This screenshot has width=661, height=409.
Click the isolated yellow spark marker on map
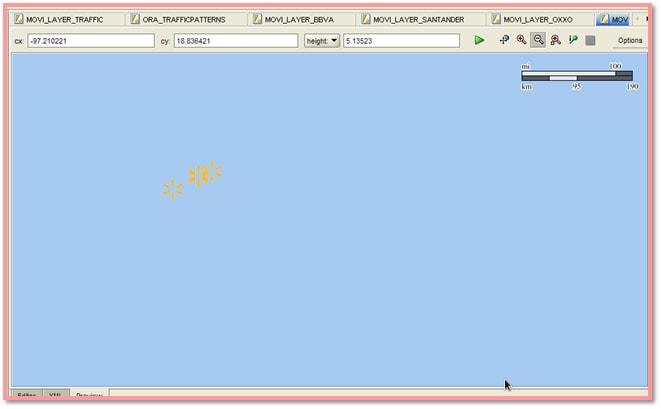(173, 189)
